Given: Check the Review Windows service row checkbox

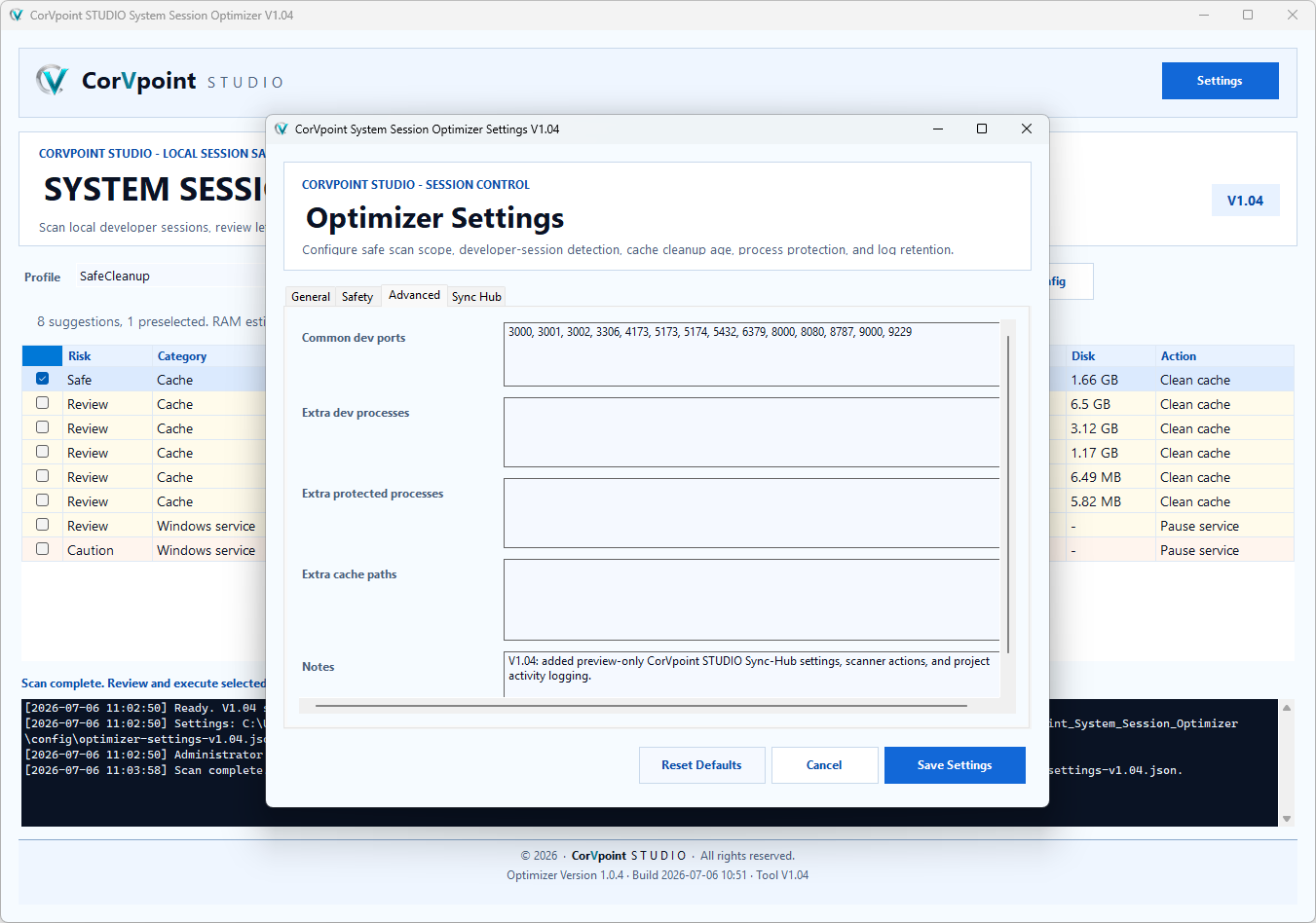Looking at the screenshot, I should [42, 525].
